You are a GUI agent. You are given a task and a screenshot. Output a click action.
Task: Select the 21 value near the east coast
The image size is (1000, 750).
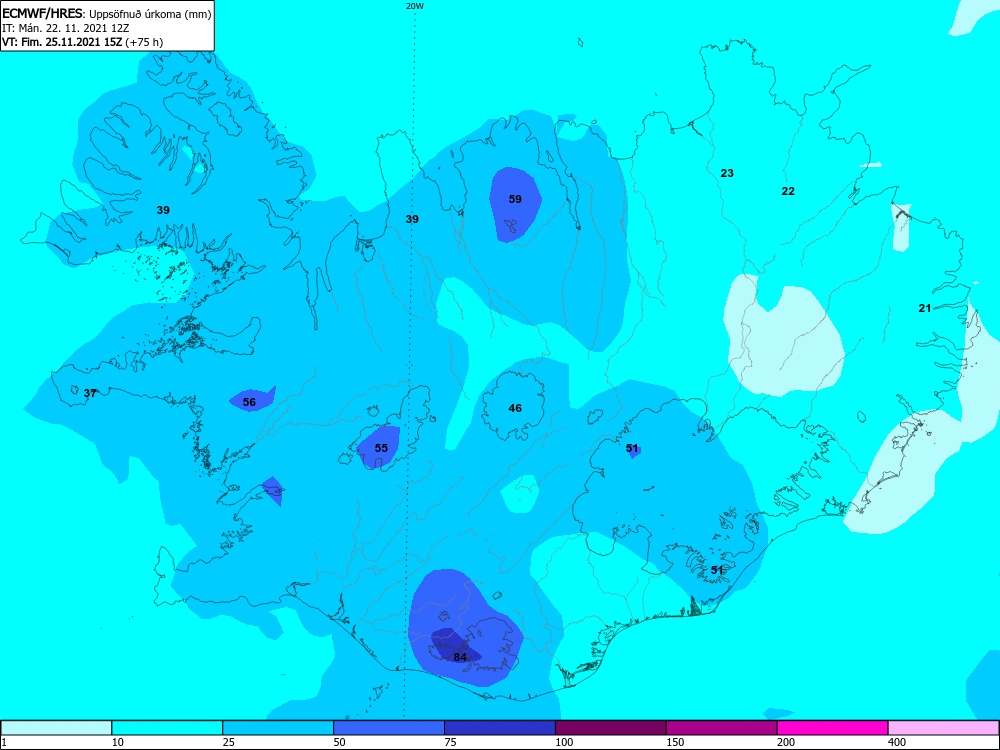tap(925, 308)
